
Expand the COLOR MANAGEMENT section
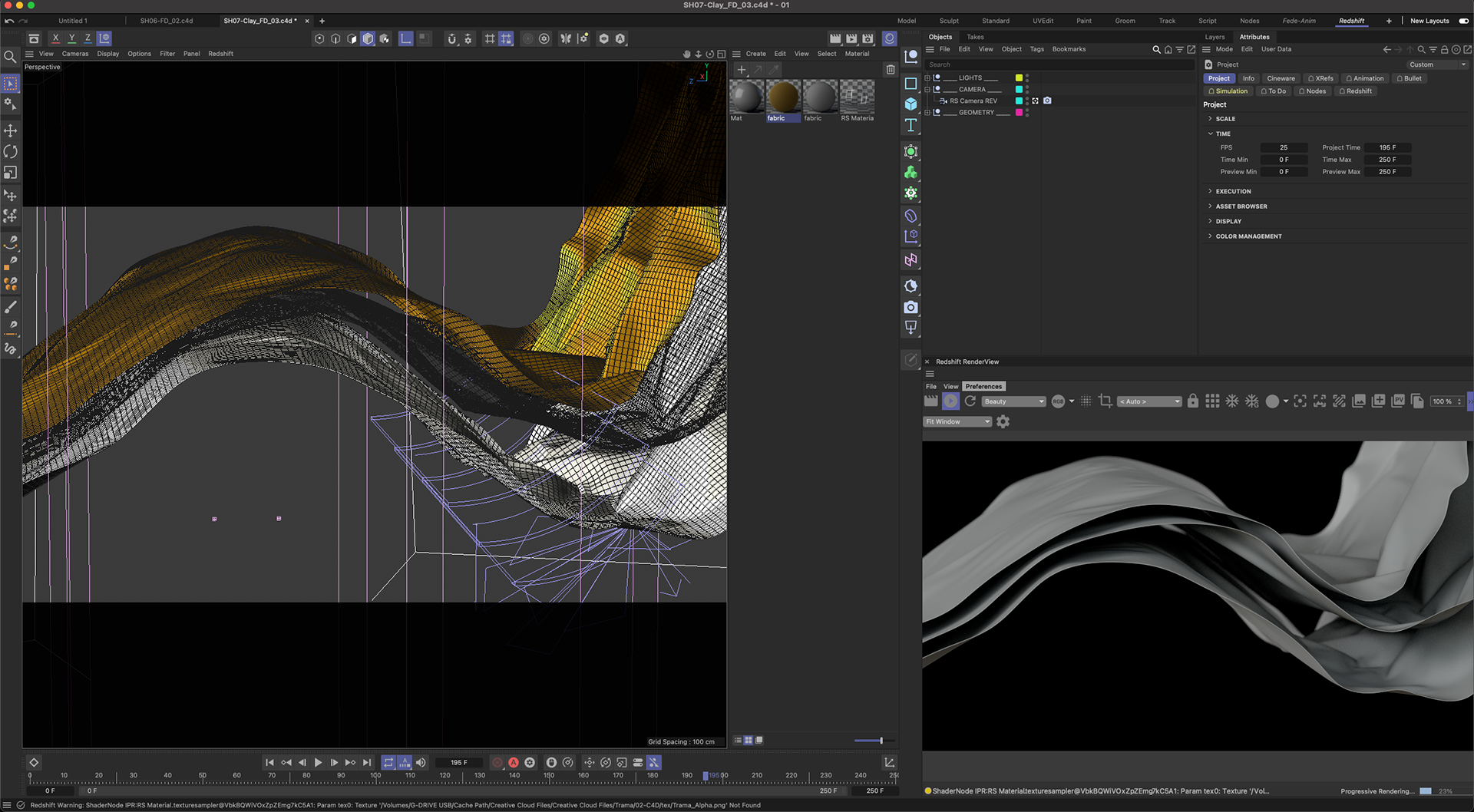tap(1248, 236)
